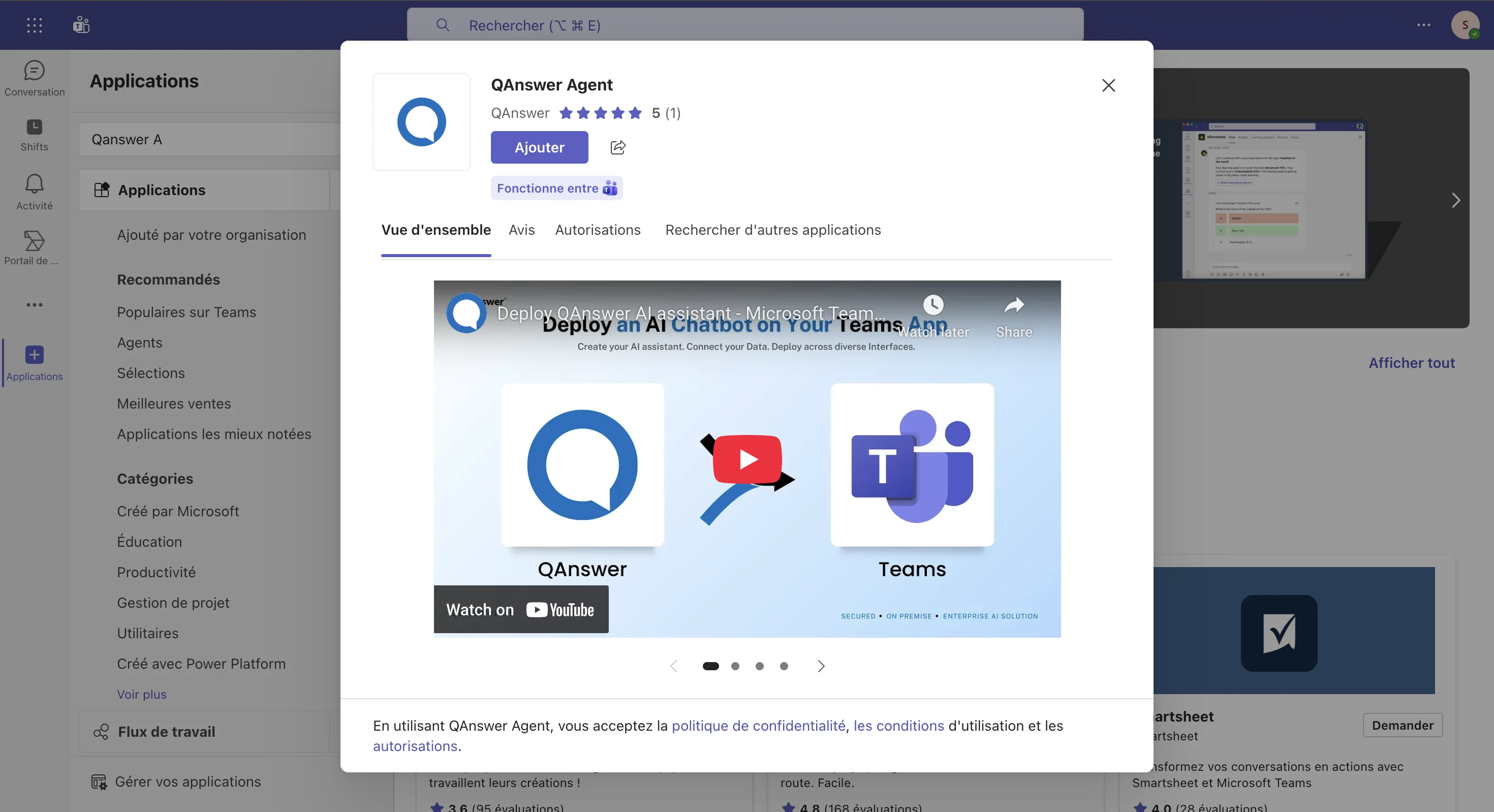Click the video title 'Deploy QAnswer AI assistant'
The image size is (1494, 812).
[x=691, y=313]
